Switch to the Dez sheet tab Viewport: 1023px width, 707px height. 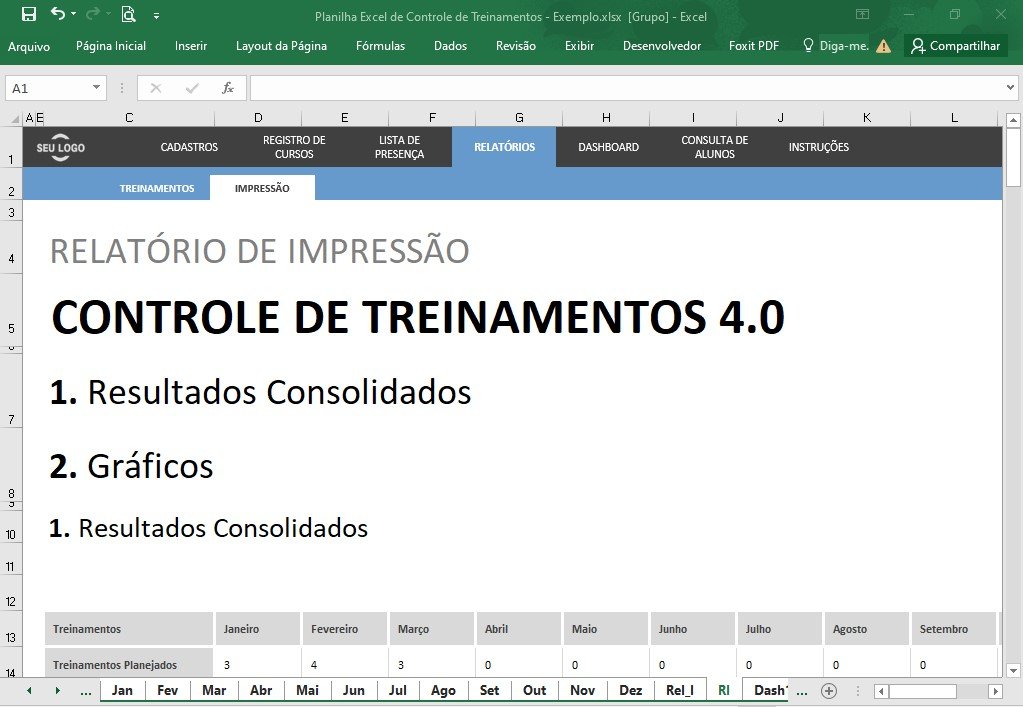[630, 691]
